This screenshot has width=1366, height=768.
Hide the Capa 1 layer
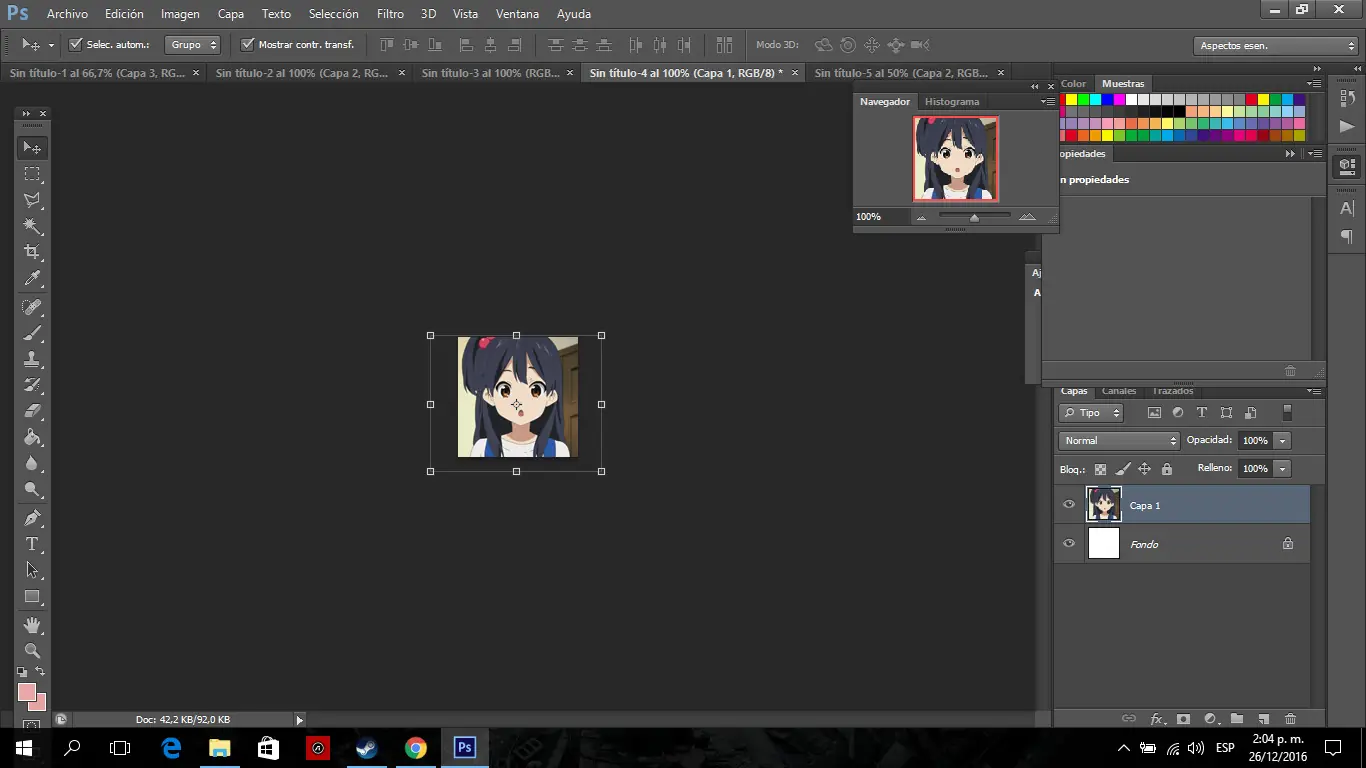pyautogui.click(x=1069, y=505)
